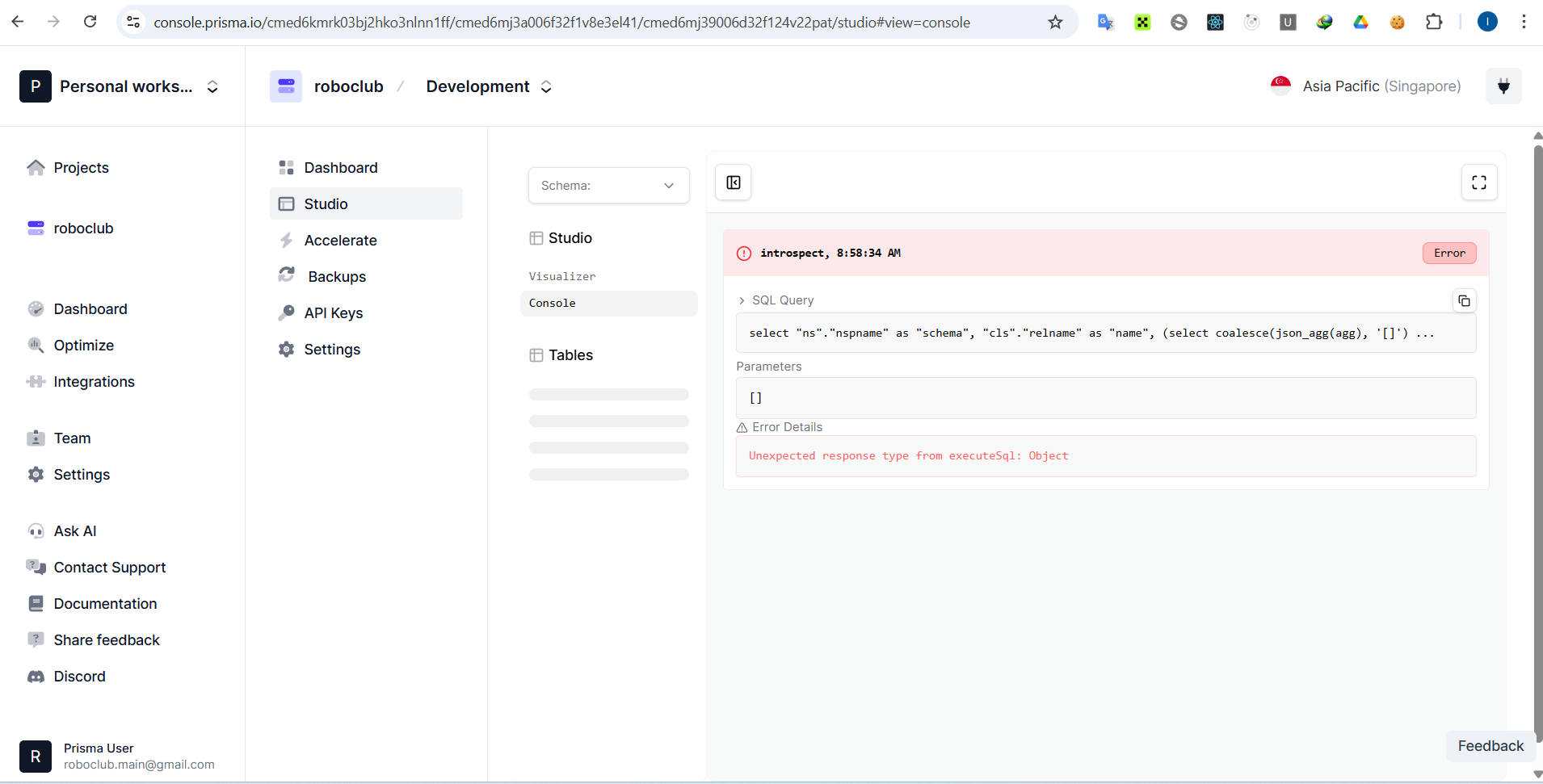Viewport: 1543px width, 784px height.
Task: Click the introspect, 8:58:34 AM header
Action: point(830,254)
